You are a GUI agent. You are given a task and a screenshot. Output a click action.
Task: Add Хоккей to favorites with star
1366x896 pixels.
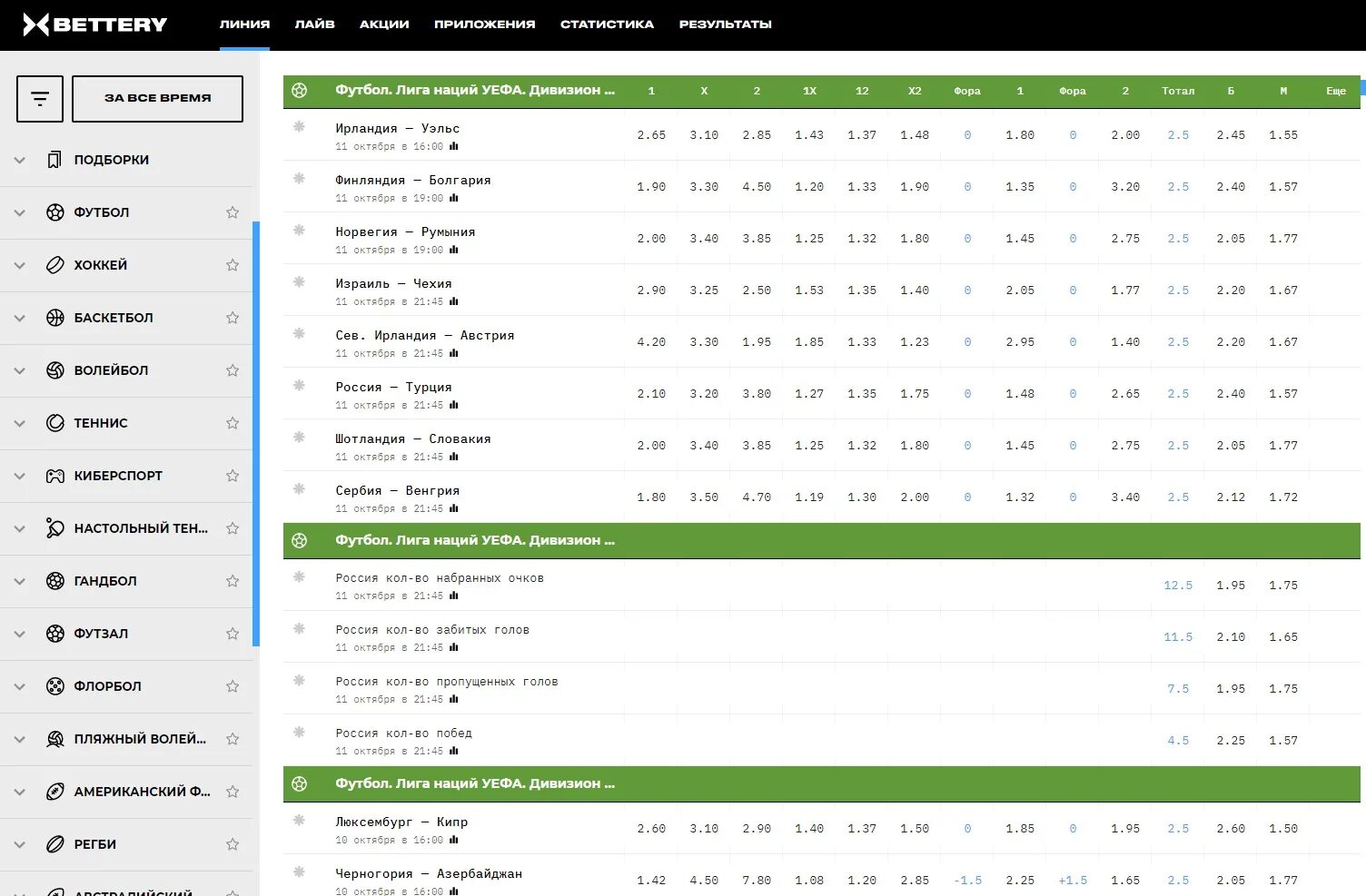[233, 265]
